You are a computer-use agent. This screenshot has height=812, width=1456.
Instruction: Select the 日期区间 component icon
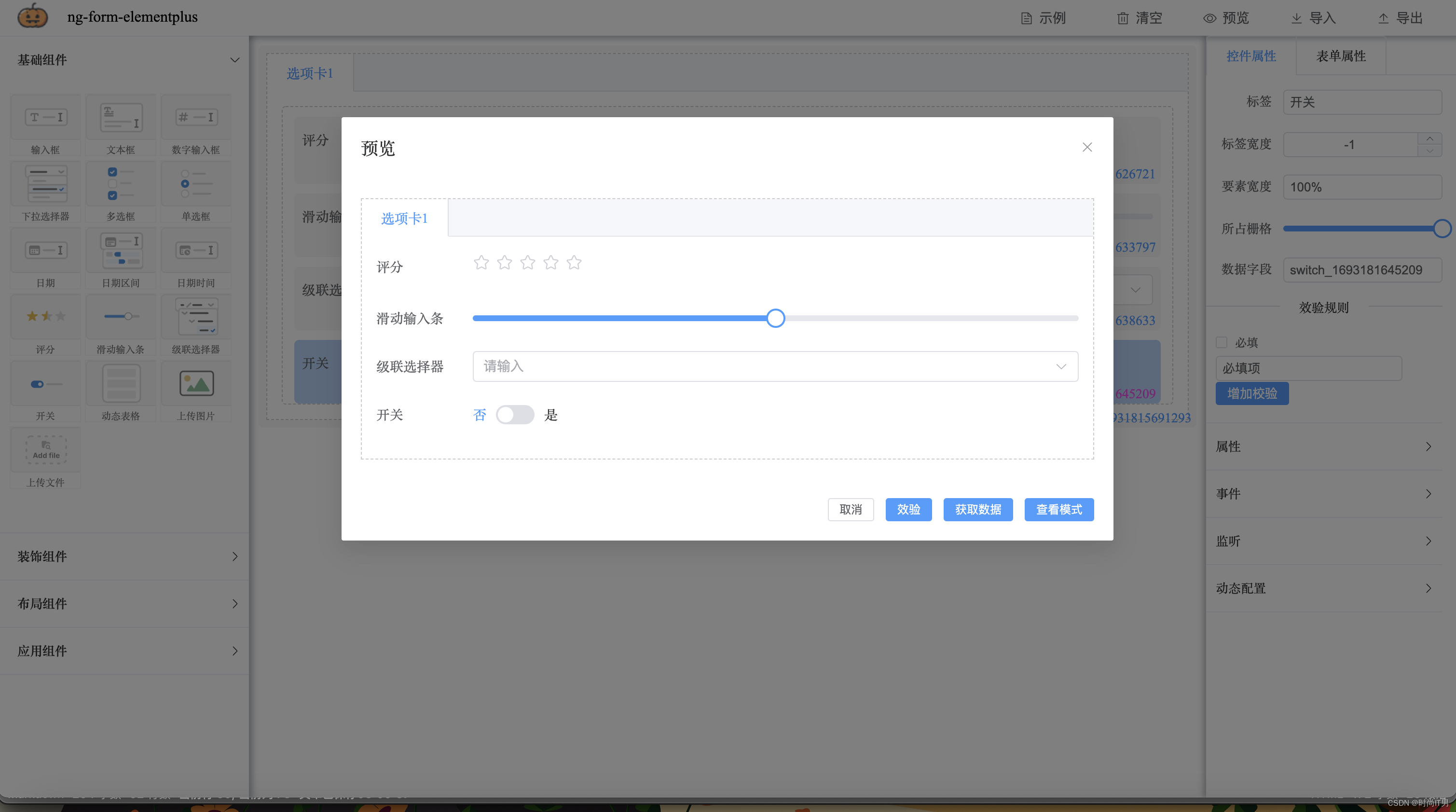point(121,250)
